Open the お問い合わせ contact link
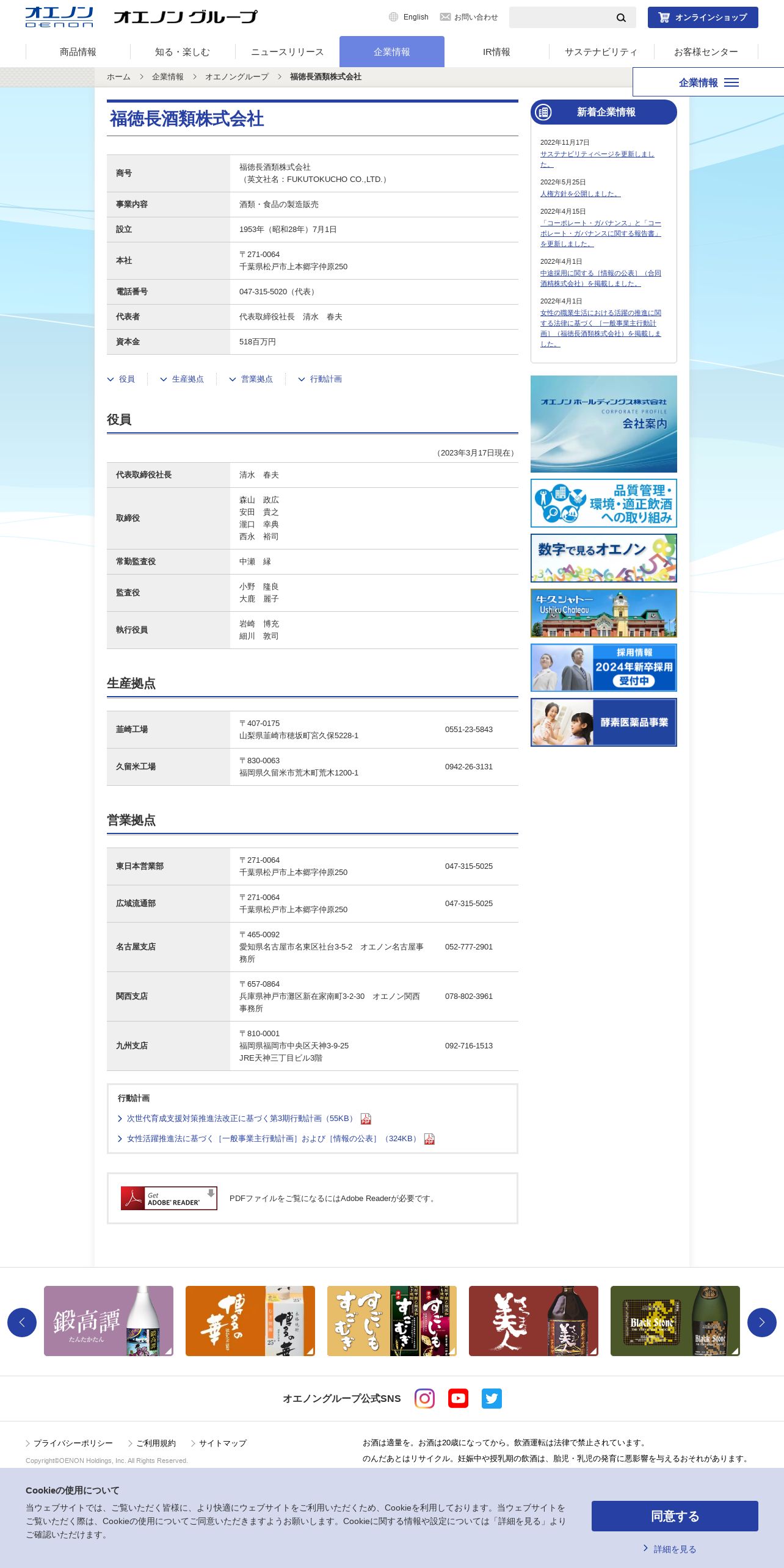 point(469,17)
